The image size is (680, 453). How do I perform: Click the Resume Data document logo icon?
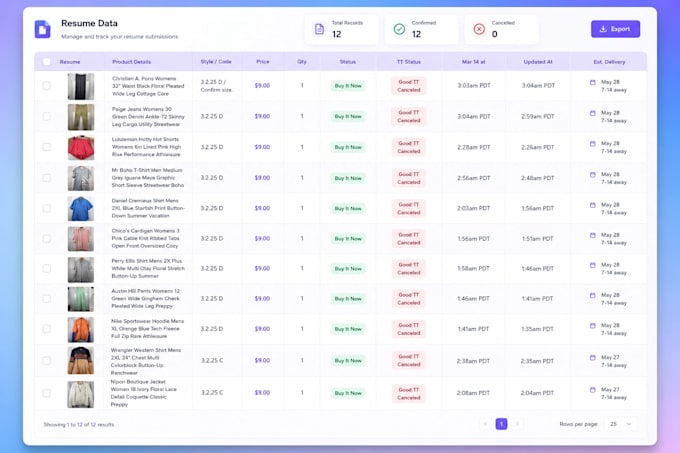click(x=42, y=29)
